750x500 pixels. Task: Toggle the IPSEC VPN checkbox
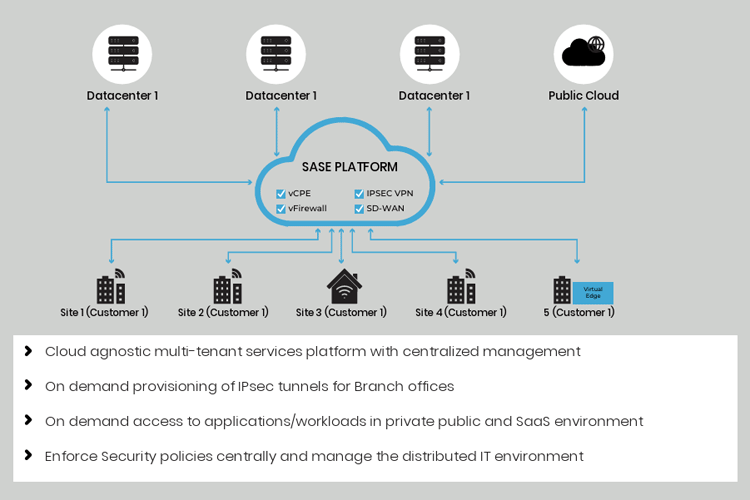359,194
